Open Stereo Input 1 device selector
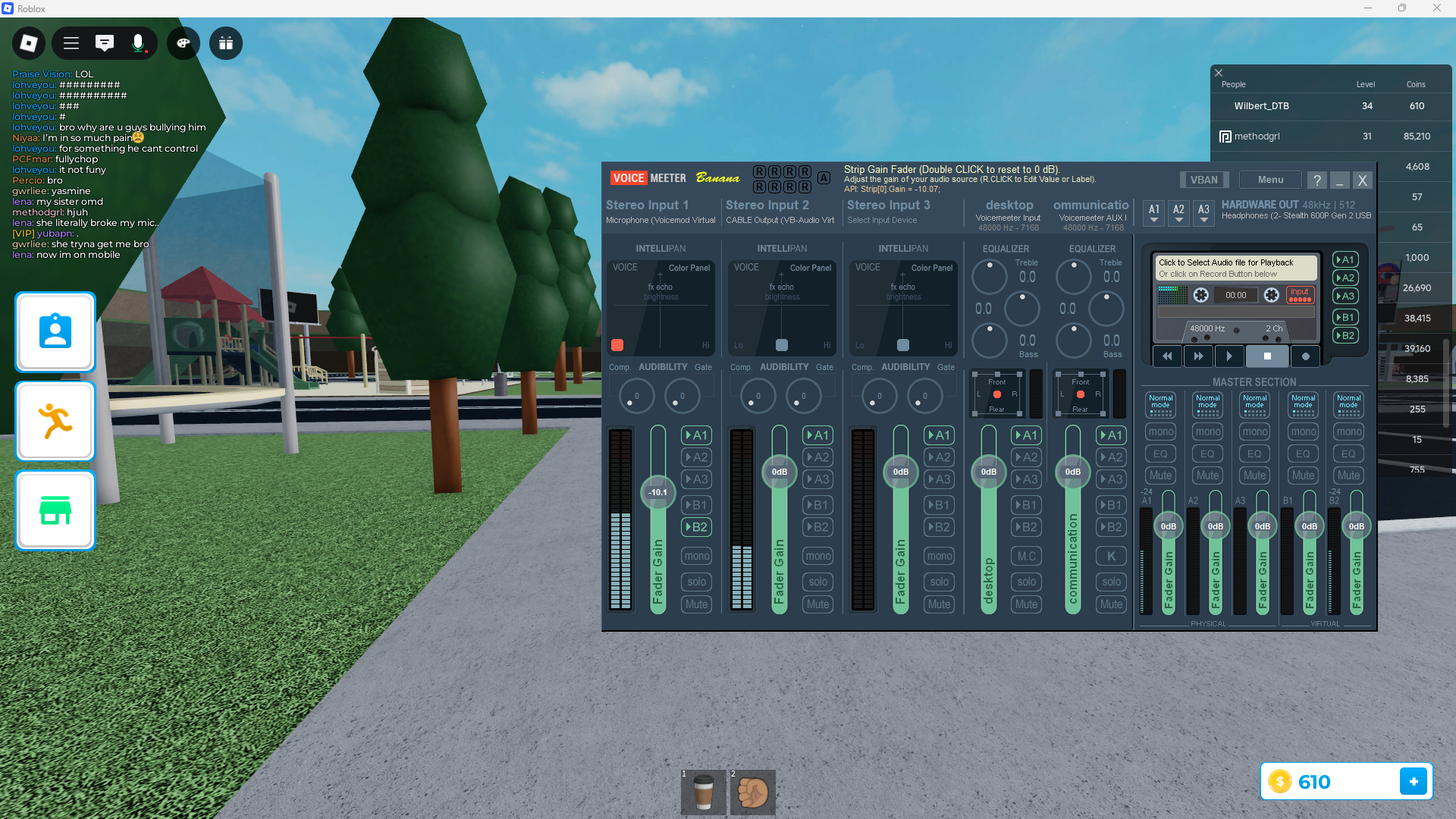This screenshot has width=1456, height=819. click(661, 220)
